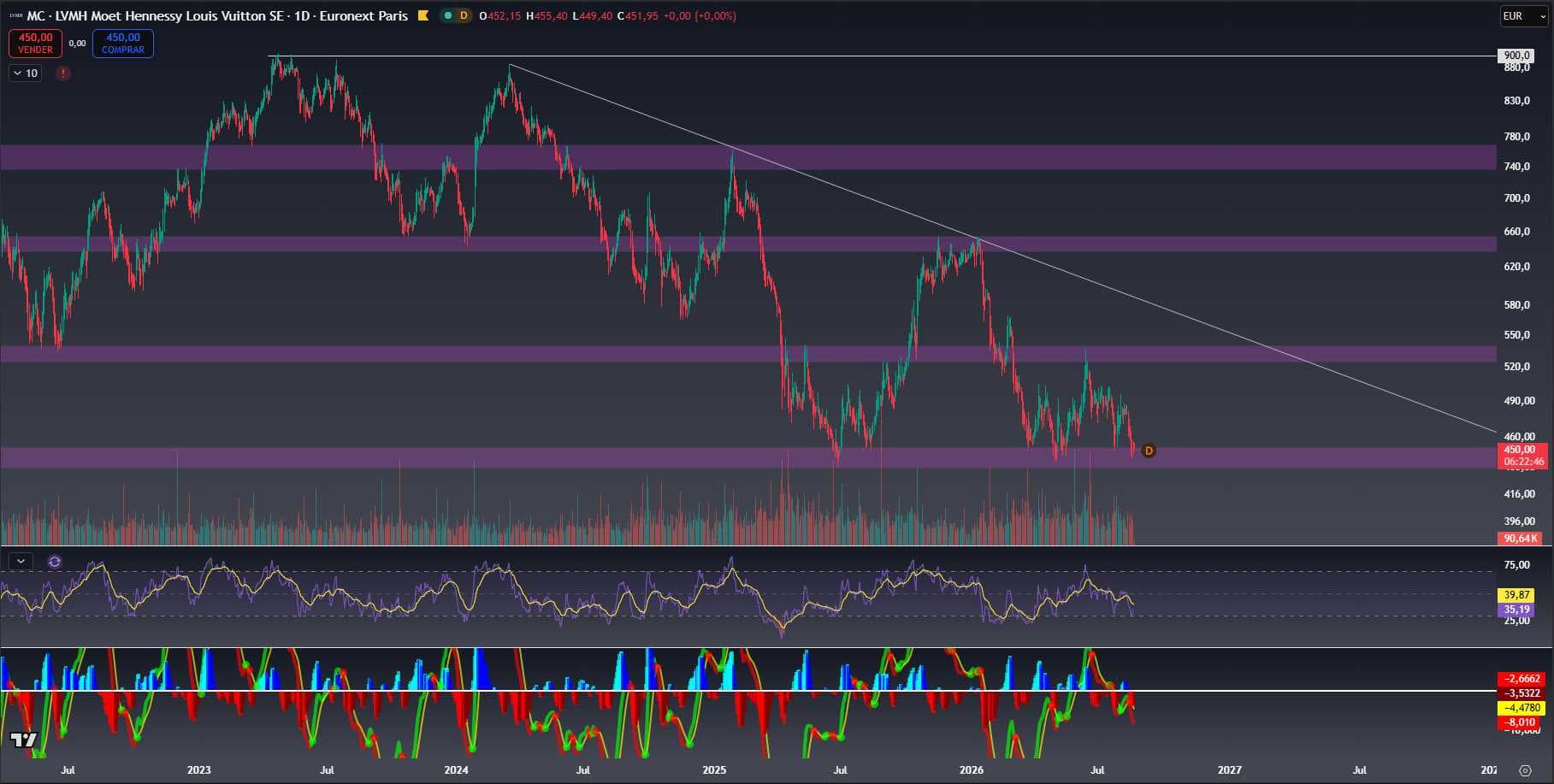The height and width of the screenshot is (784, 1554).
Task: Click the low value L449,40
Action: (x=592, y=15)
